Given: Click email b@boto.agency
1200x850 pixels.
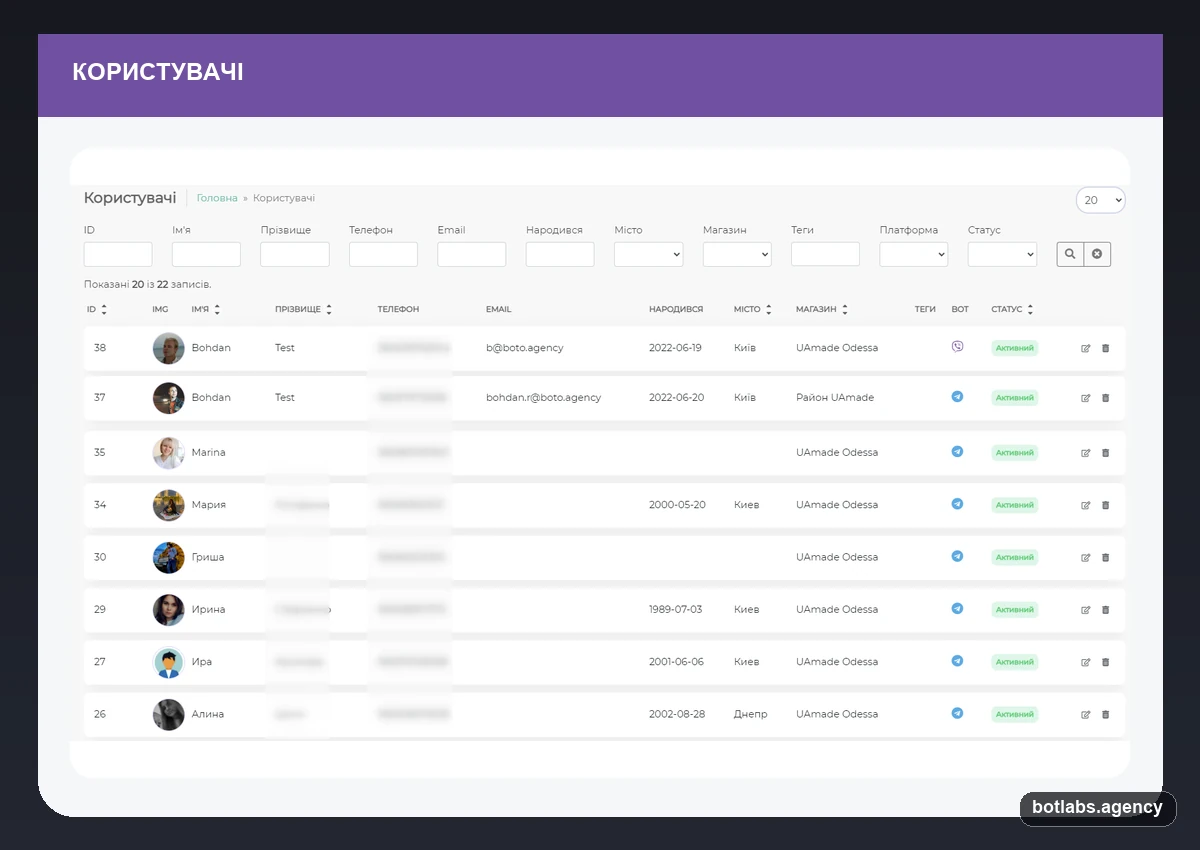Looking at the screenshot, I should [x=525, y=348].
